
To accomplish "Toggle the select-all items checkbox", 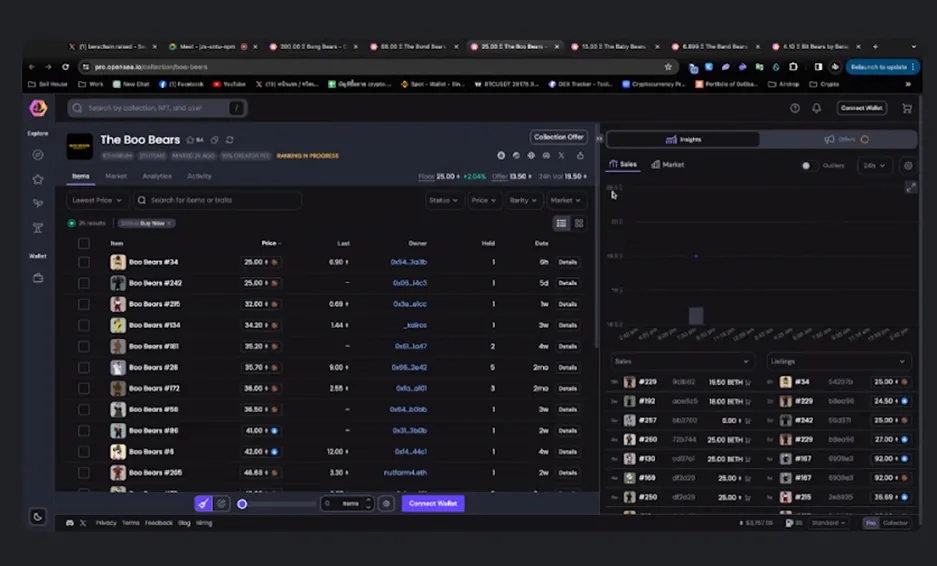I will 84,243.
